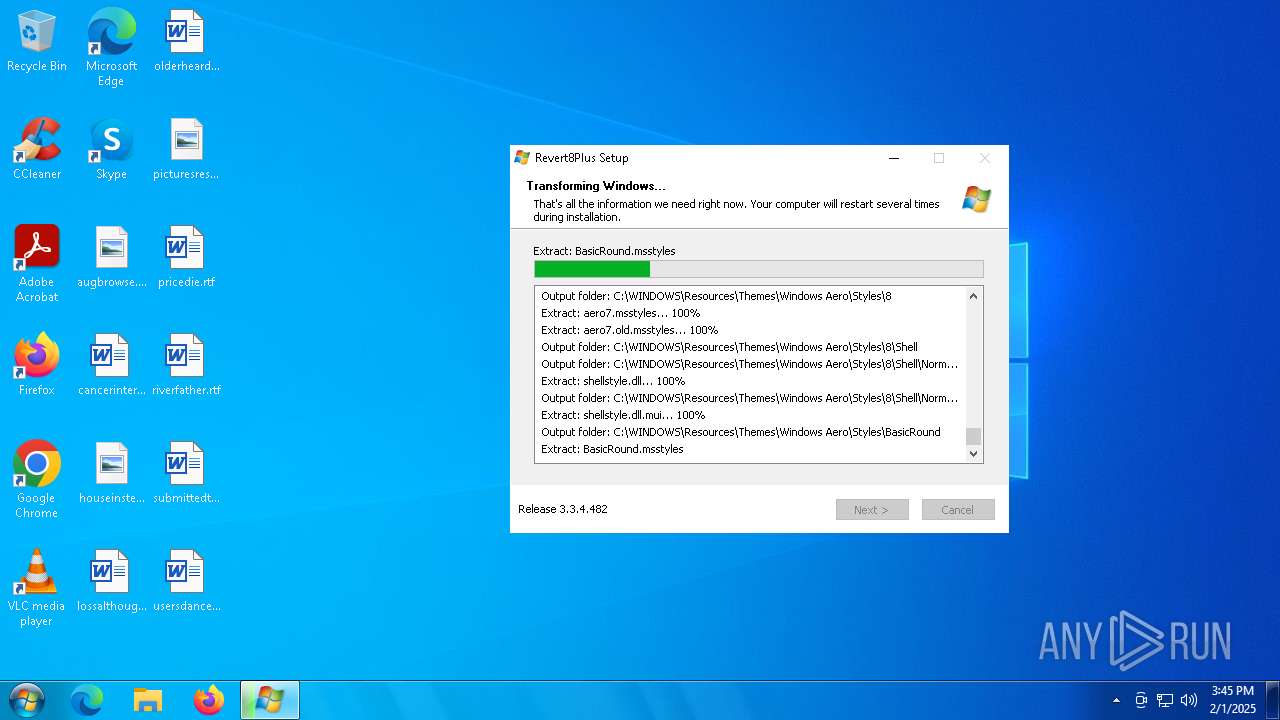
Task: Select the usersdance Word document icon
Action: tap(186, 582)
